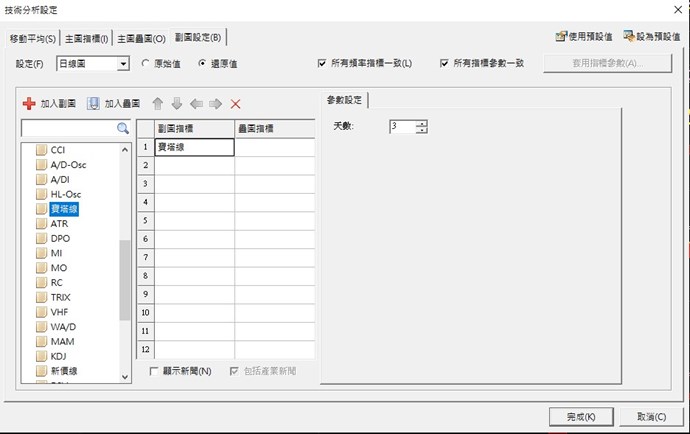Select the RC indicator folder icon
Image resolution: width=690 pixels, height=434 pixels.
[x=41, y=283]
